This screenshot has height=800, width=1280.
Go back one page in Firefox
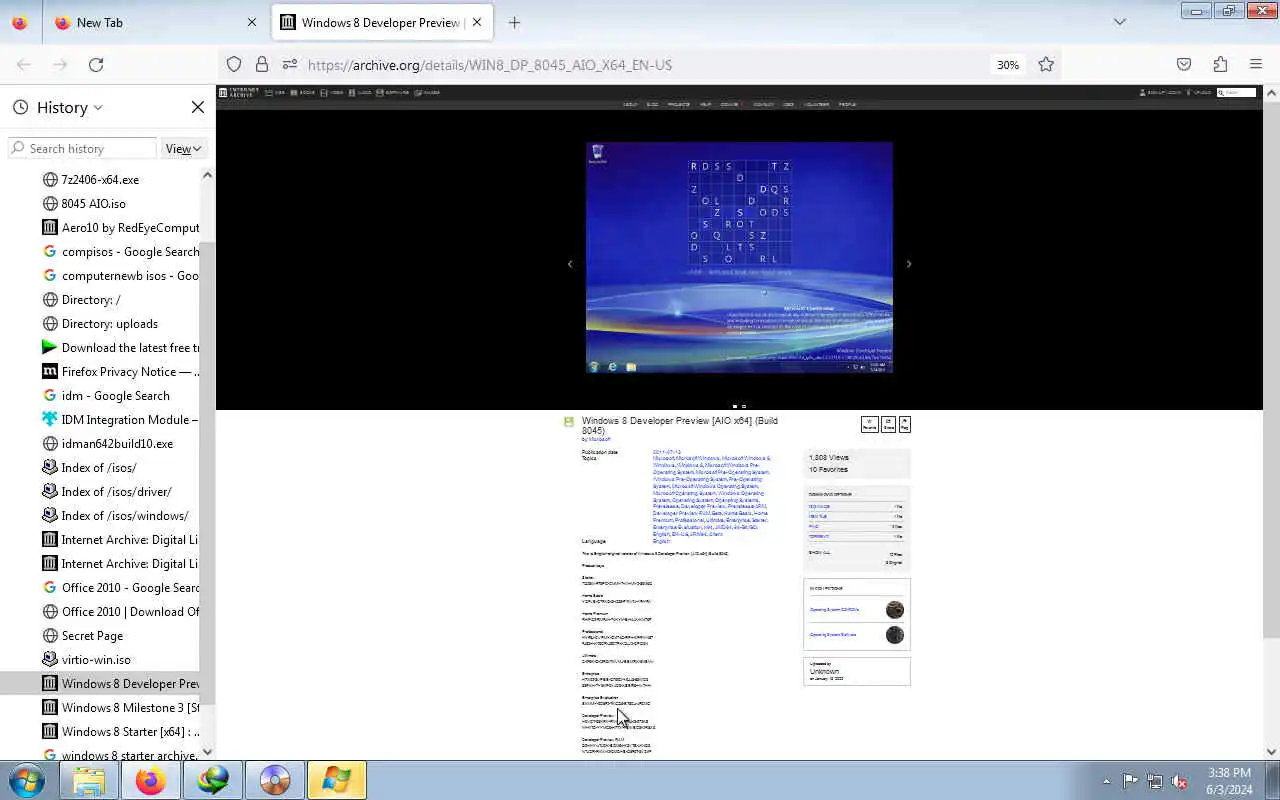tap(24, 64)
